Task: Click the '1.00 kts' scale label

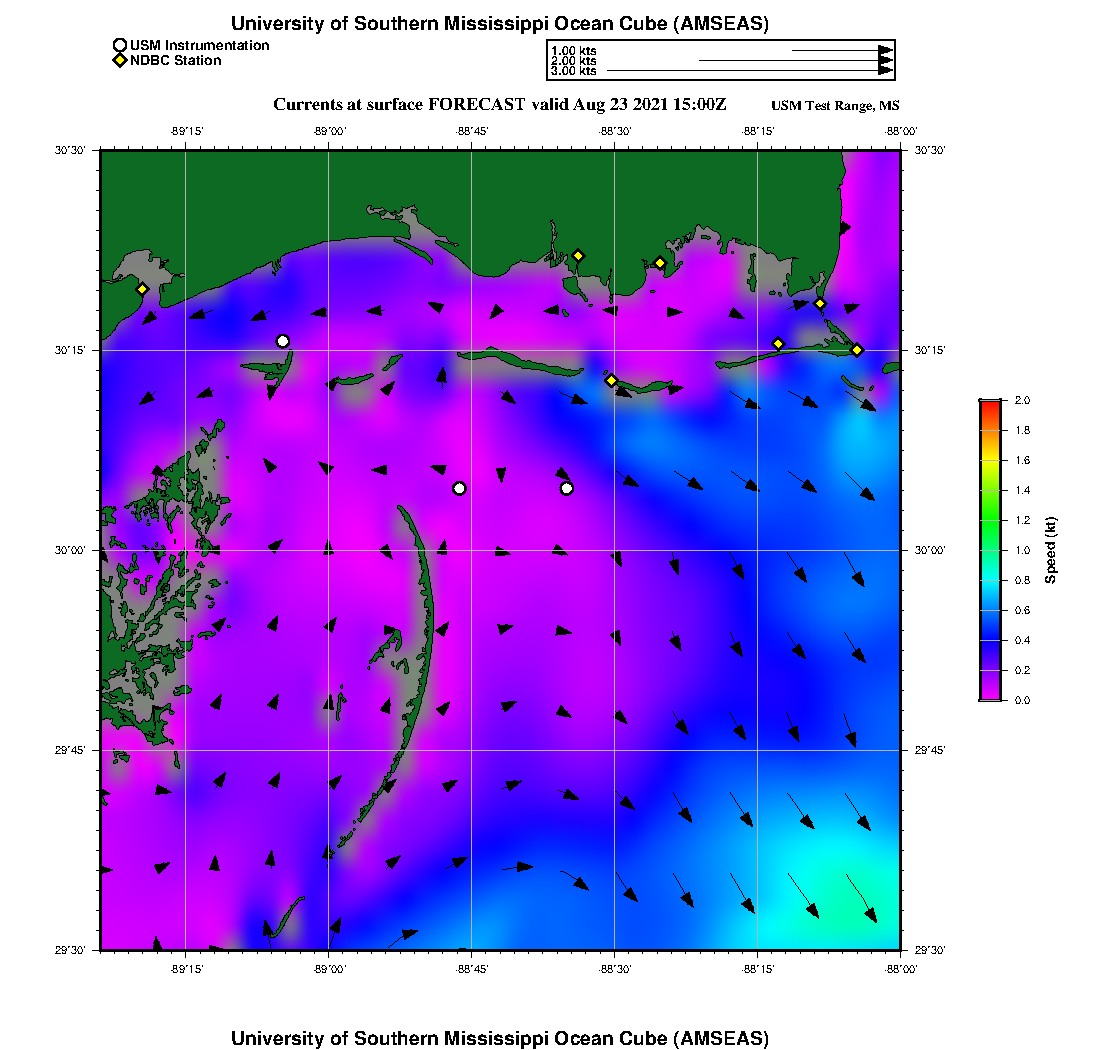Action: 573,51
